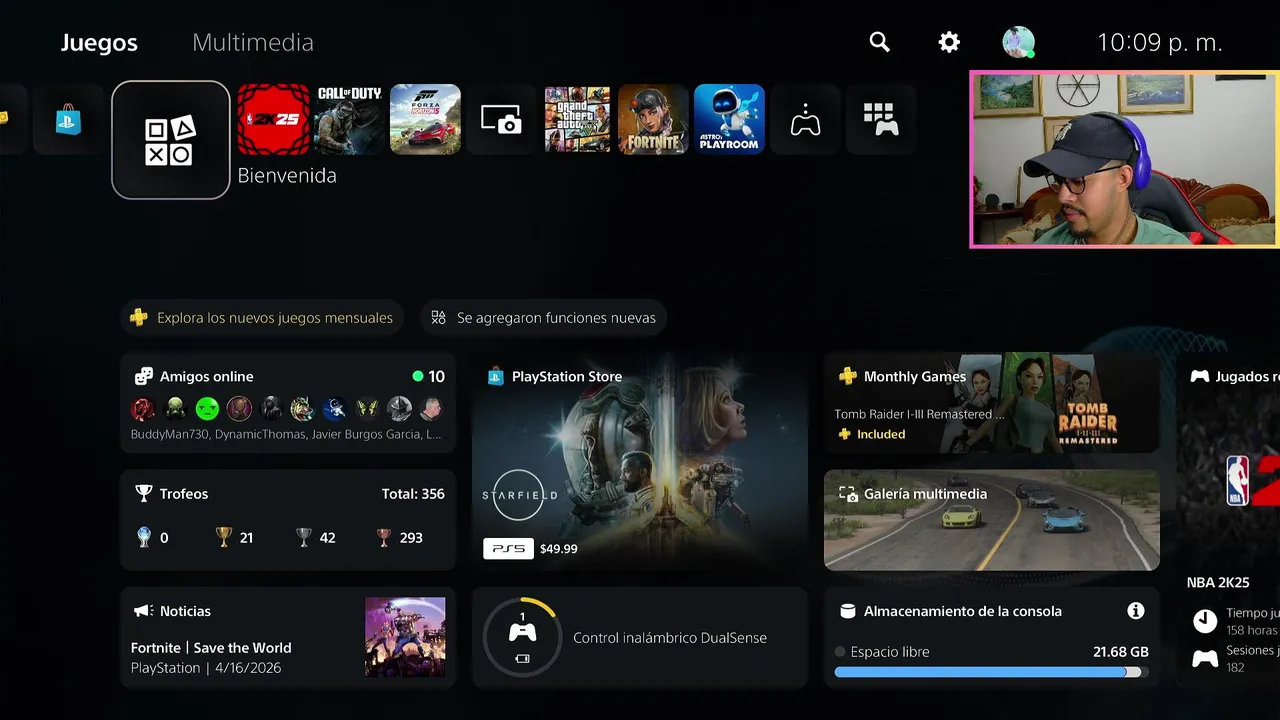Click the Starfield $49.99 price
The height and width of the screenshot is (720, 1280).
(x=559, y=549)
